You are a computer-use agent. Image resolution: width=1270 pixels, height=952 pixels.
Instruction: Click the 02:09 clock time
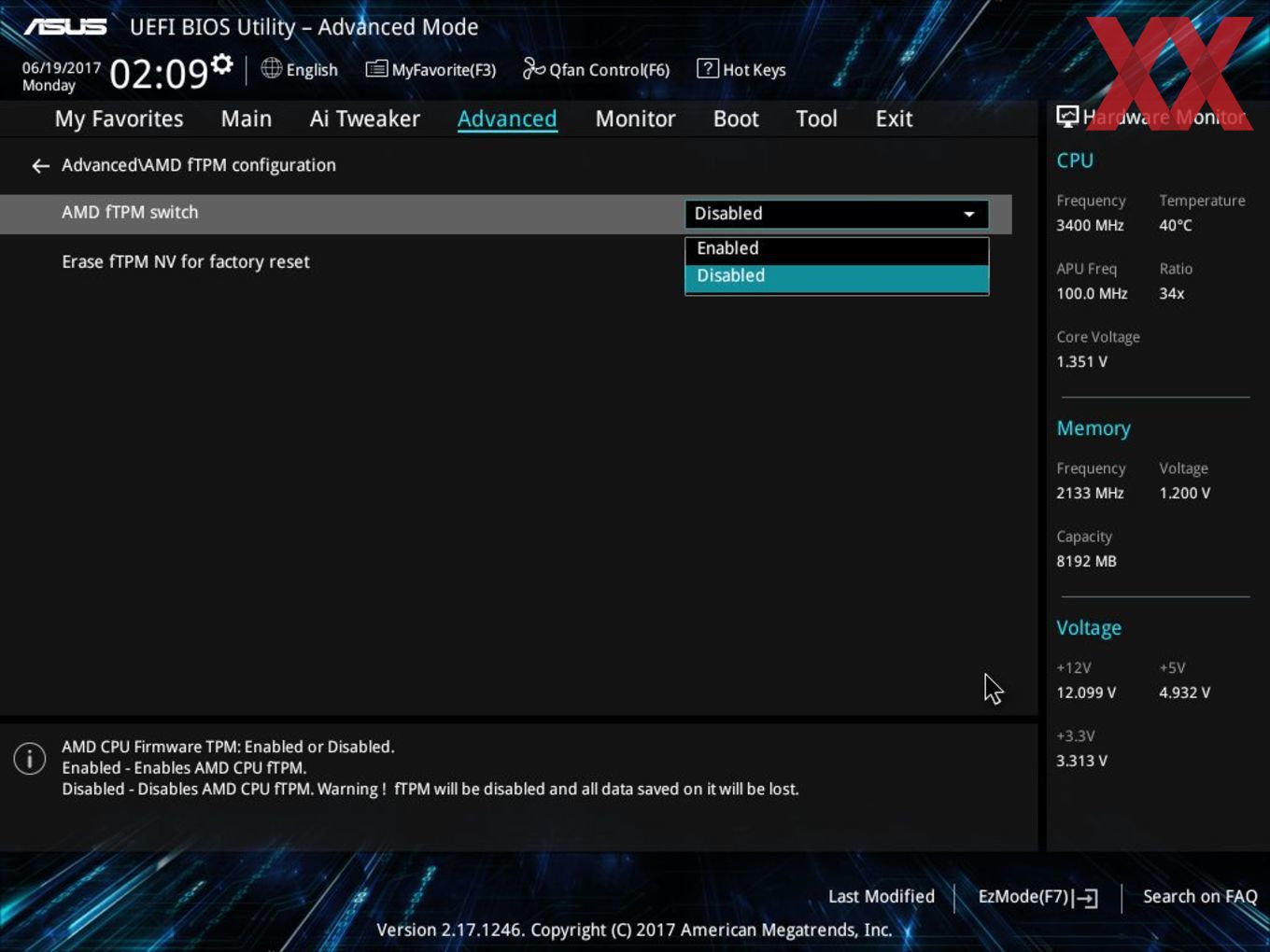(x=159, y=74)
